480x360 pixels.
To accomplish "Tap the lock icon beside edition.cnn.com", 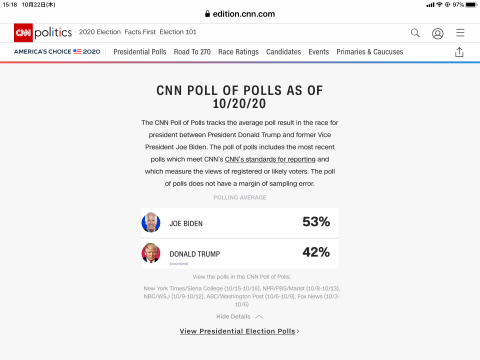I will tap(207, 14).
